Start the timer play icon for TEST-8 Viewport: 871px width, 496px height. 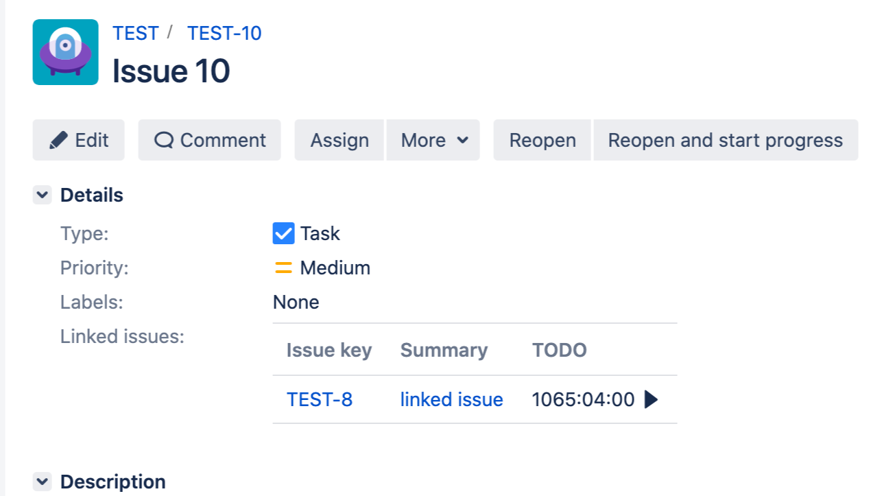pos(651,400)
